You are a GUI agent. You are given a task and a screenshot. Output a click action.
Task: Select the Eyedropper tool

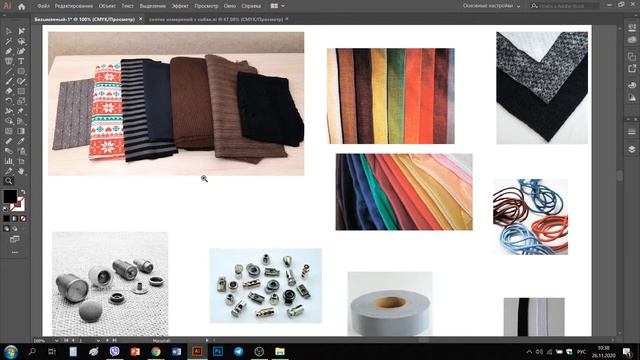click(x=21, y=141)
